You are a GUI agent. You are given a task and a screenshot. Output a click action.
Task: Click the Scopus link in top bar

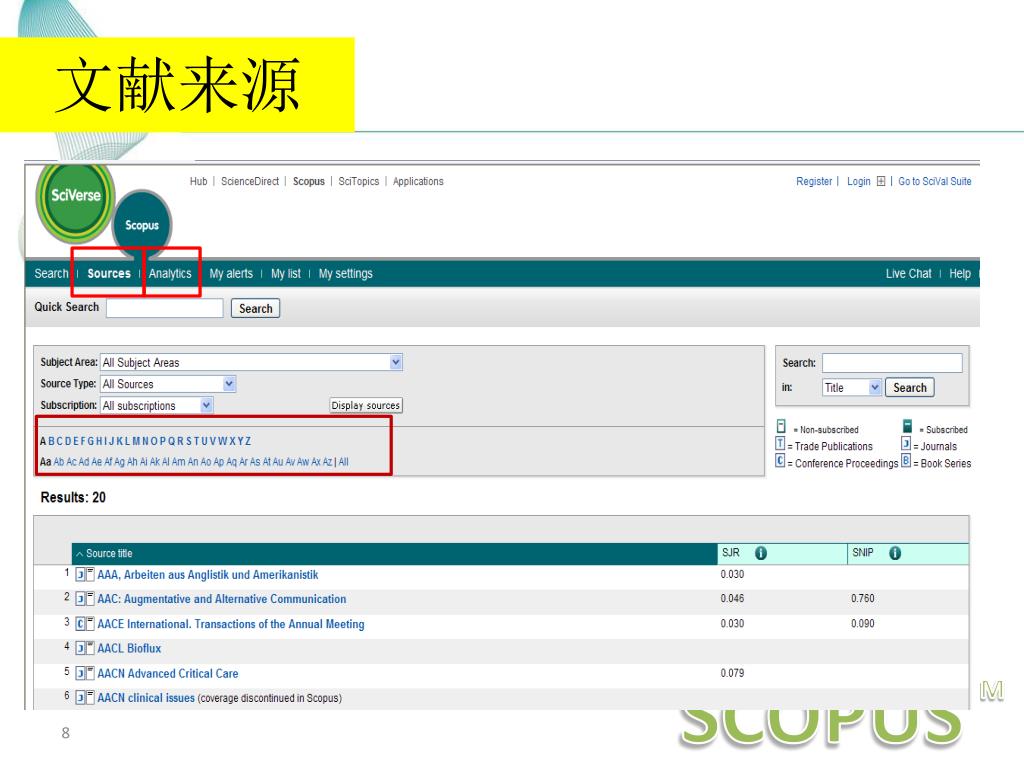pos(308,182)
